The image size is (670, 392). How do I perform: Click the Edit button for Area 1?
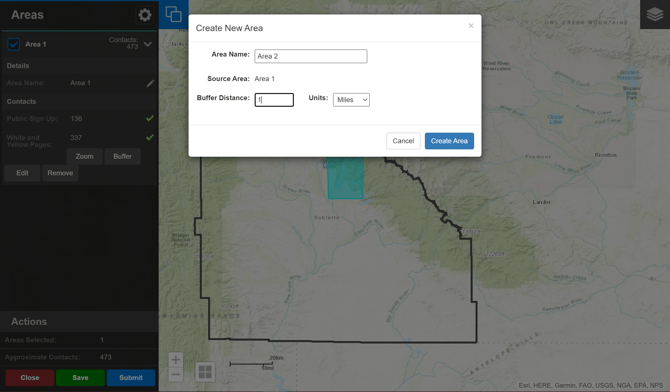(22, 173)
